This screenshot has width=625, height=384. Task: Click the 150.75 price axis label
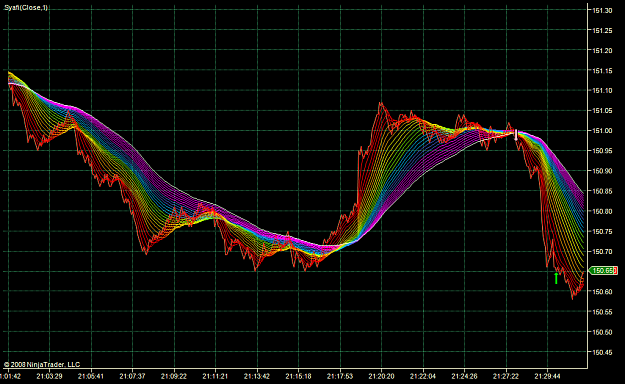pos(602,232)
